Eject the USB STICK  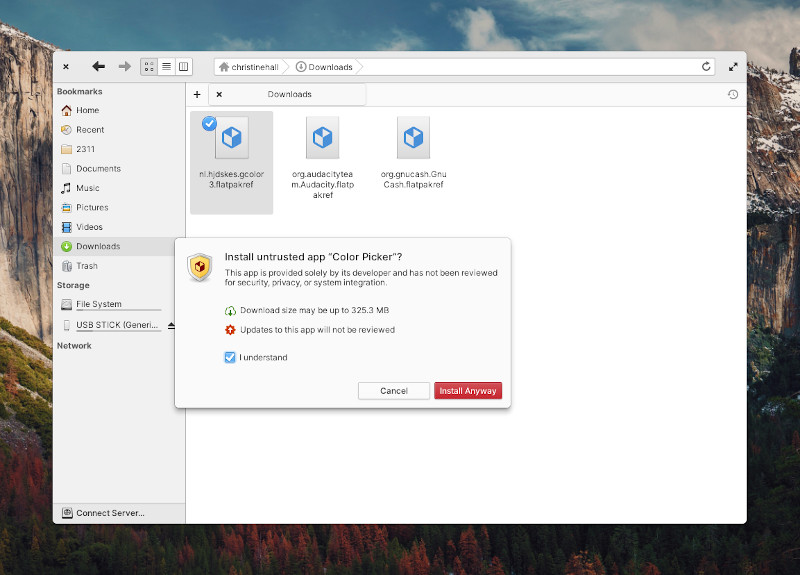pos(171,326)
